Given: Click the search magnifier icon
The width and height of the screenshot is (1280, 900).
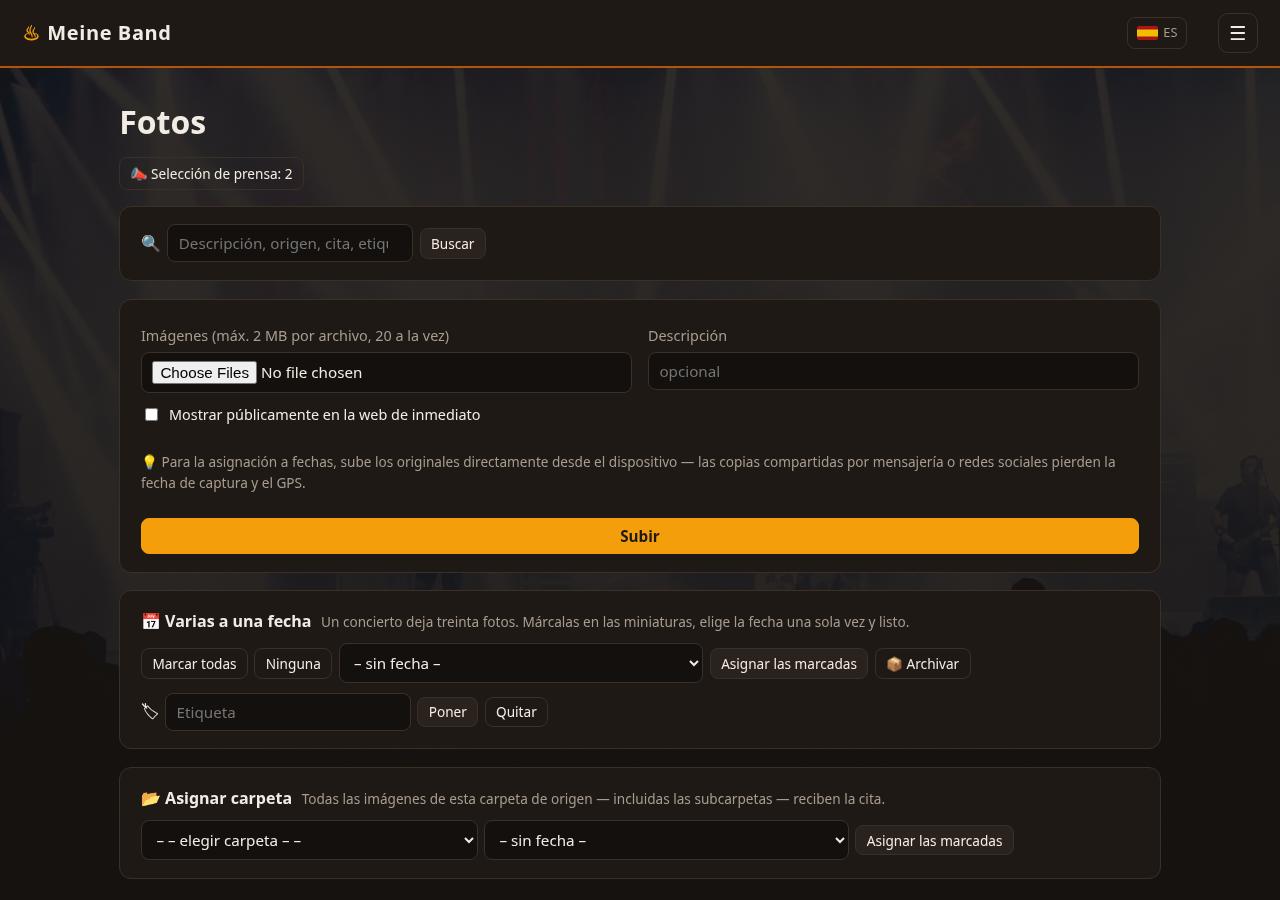Looking at the screenshot, I should (150, 243).
